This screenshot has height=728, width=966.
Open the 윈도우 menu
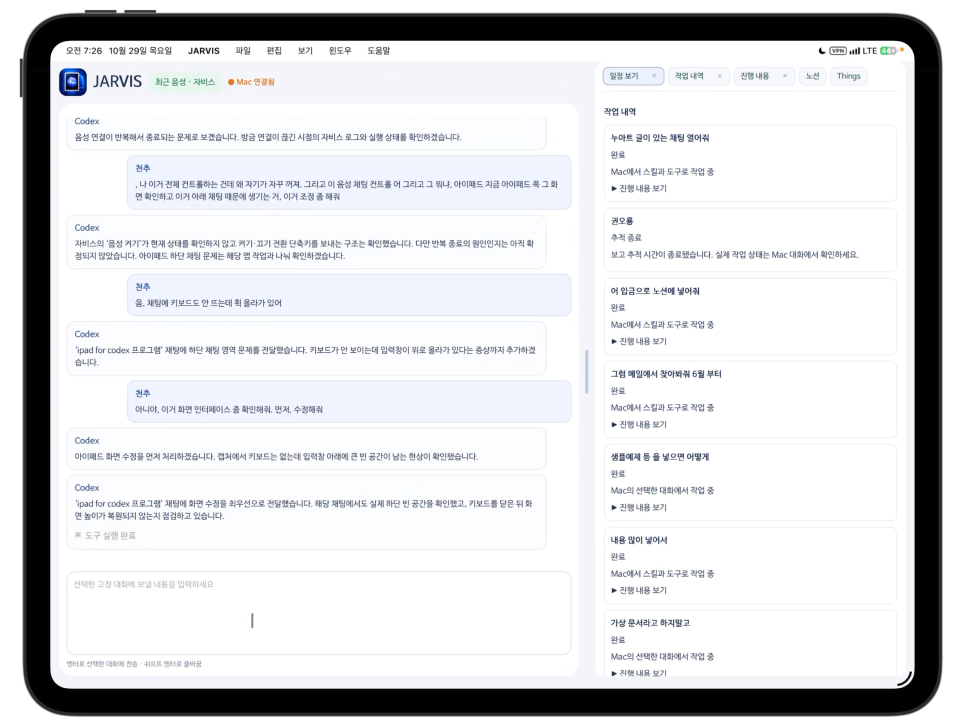[340, 51]
